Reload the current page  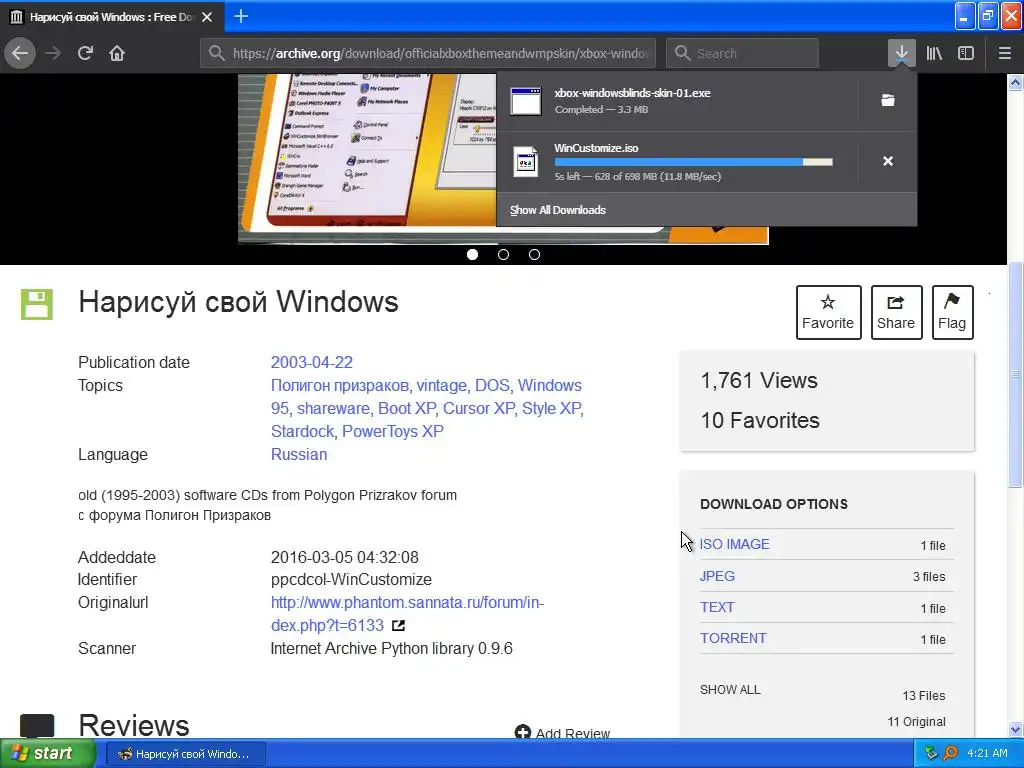point(85,53)
